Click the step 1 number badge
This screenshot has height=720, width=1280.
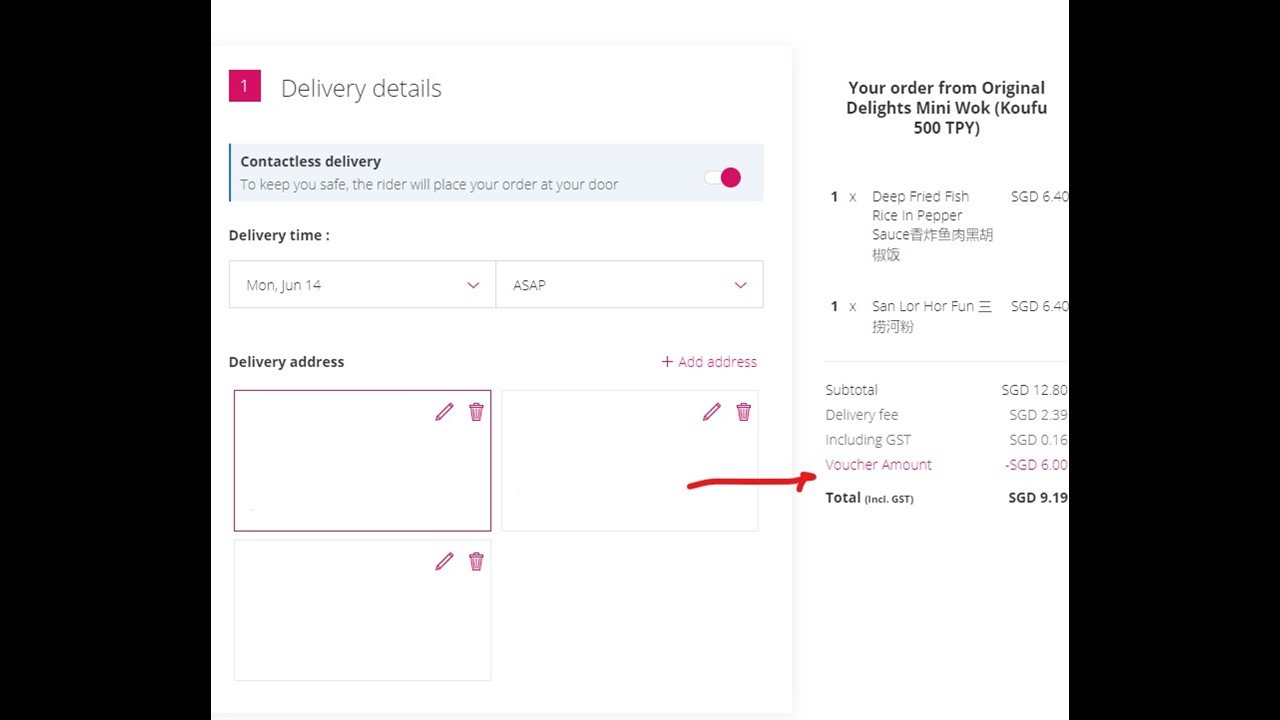click(x=244, y=86)
